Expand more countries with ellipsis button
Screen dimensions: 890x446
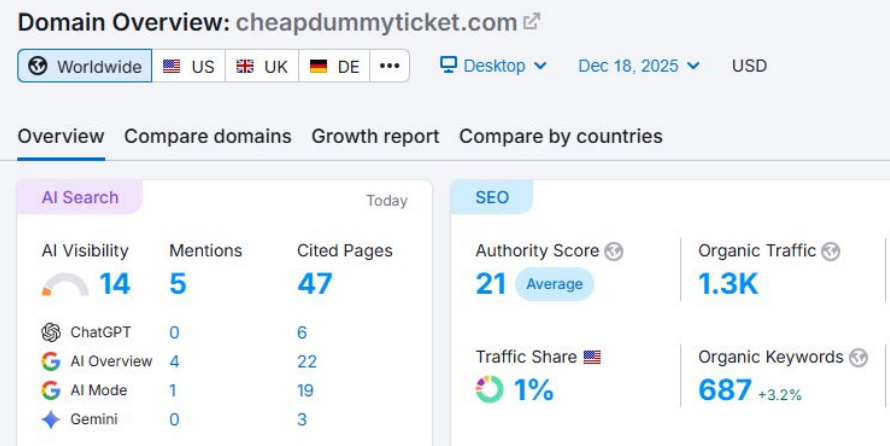point(389,67)
